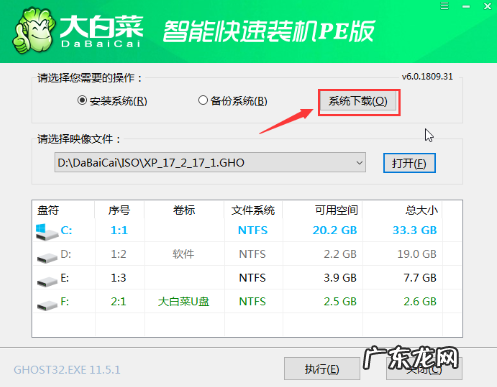Screen dimensions: 497x387
Task: Click the 执行(E) button
Action: 322,369
